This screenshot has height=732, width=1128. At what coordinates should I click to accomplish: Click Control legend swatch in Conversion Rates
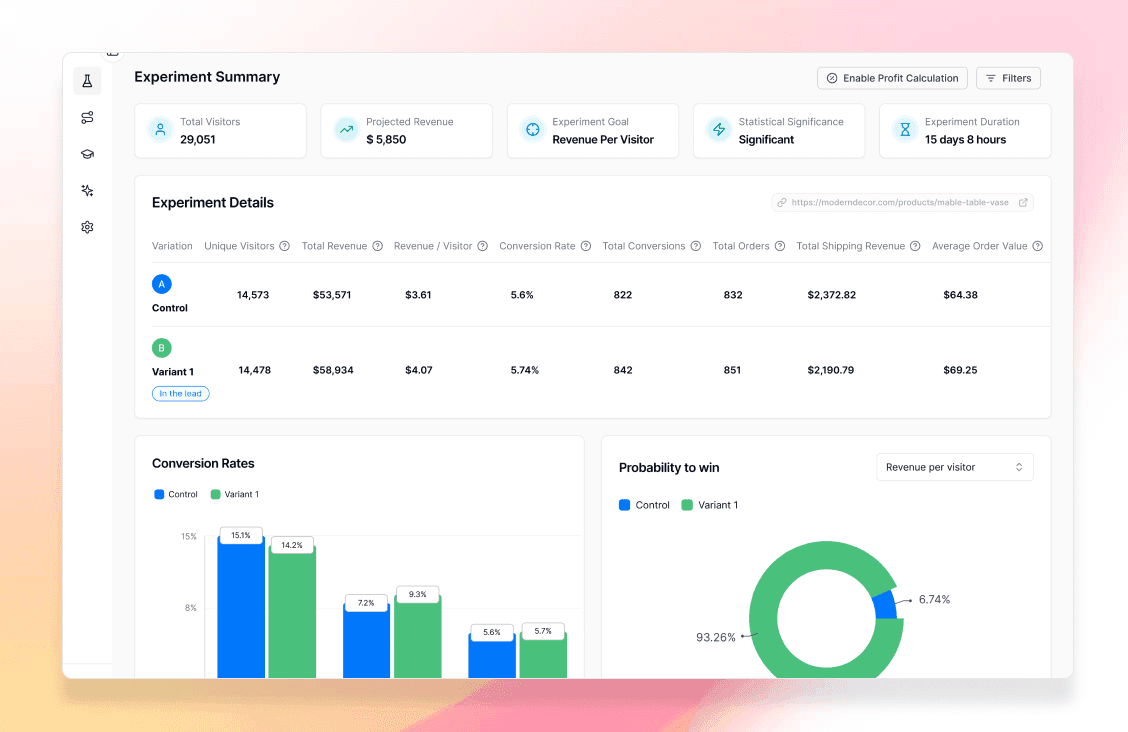[x=159, y=495]
